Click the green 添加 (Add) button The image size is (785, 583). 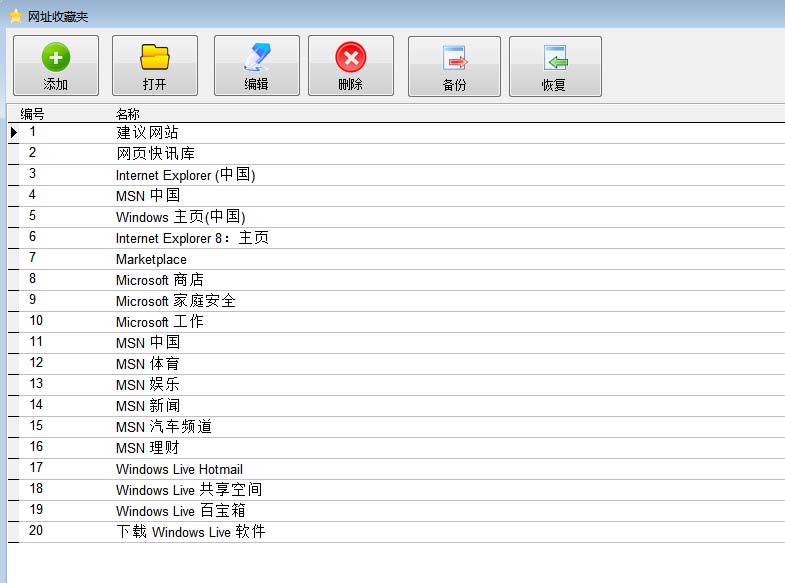click(56, 66)
